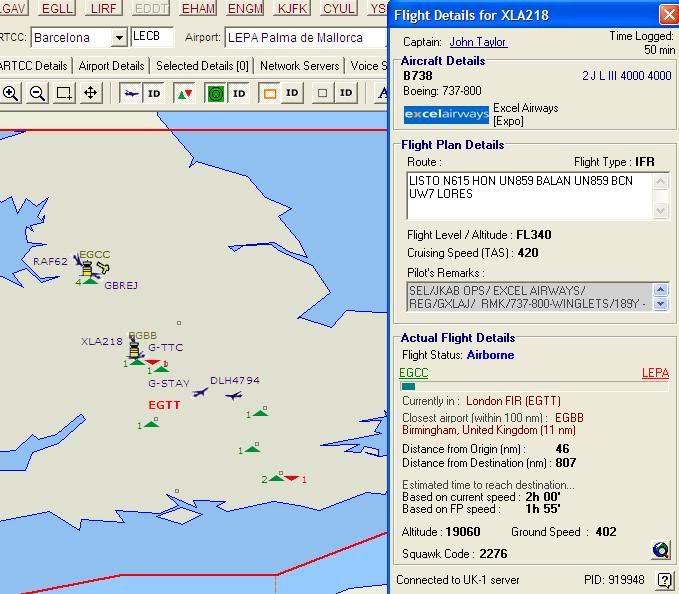Toggle the green radar circle display
Image resolution: width=679 pixels, height=594 pixels.
coord(215,93)
